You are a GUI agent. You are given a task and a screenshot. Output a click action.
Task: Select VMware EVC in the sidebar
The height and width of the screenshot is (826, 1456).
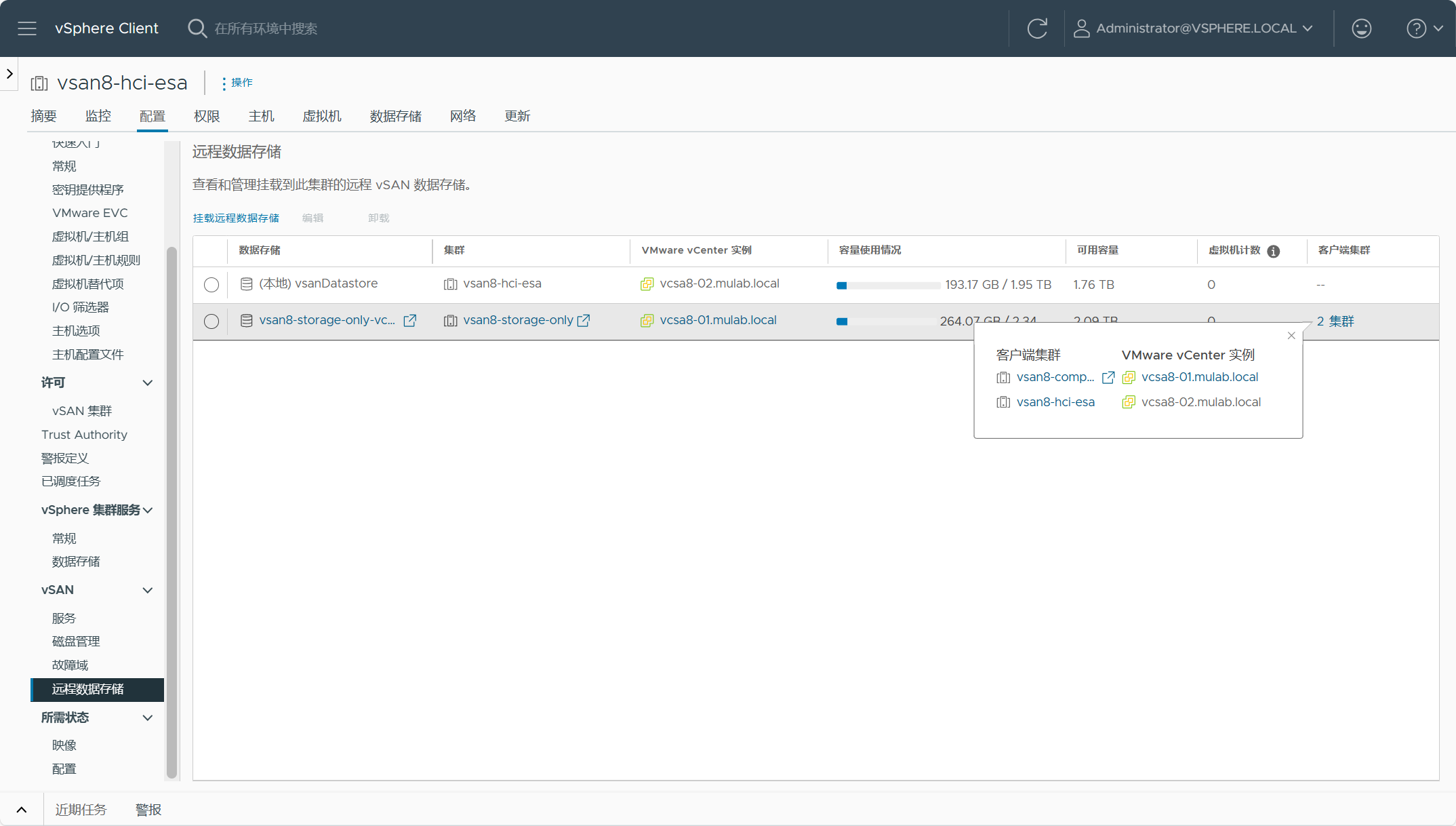coord(90,213)
